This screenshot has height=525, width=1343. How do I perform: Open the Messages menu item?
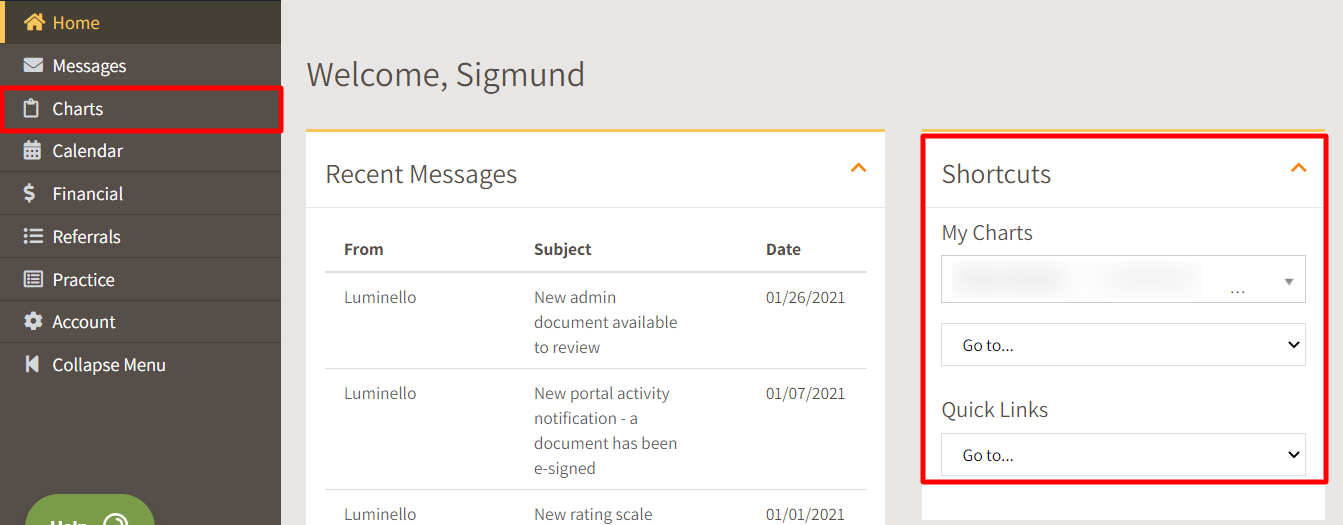pyautogui.click(x=140, y=65)
